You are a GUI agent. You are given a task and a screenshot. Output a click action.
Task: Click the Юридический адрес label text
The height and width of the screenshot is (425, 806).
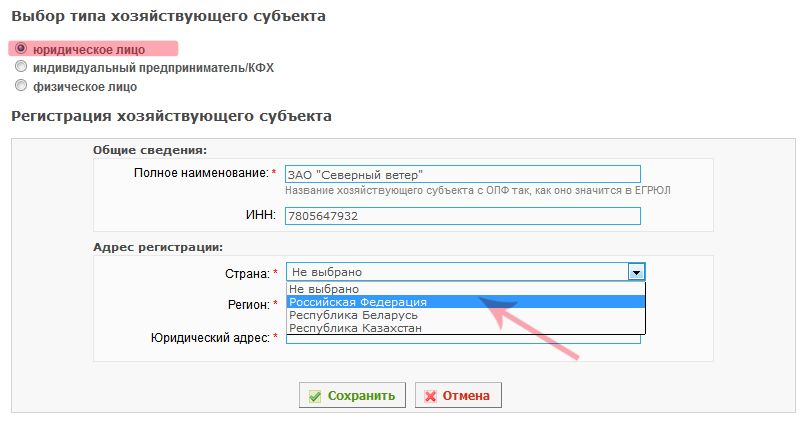click(x=210, y=338)
